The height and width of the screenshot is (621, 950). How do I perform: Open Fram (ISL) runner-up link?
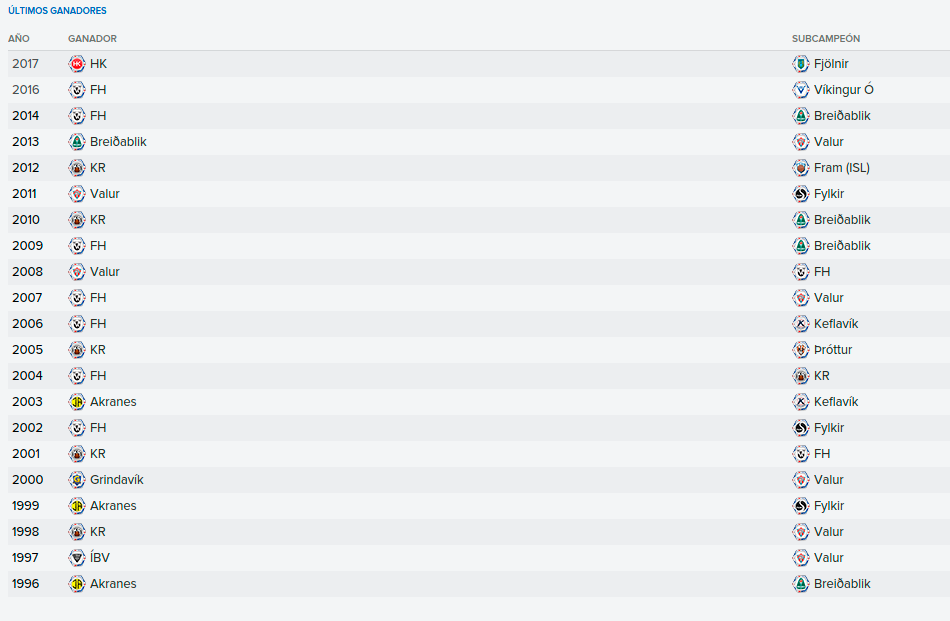coord(842,168)
